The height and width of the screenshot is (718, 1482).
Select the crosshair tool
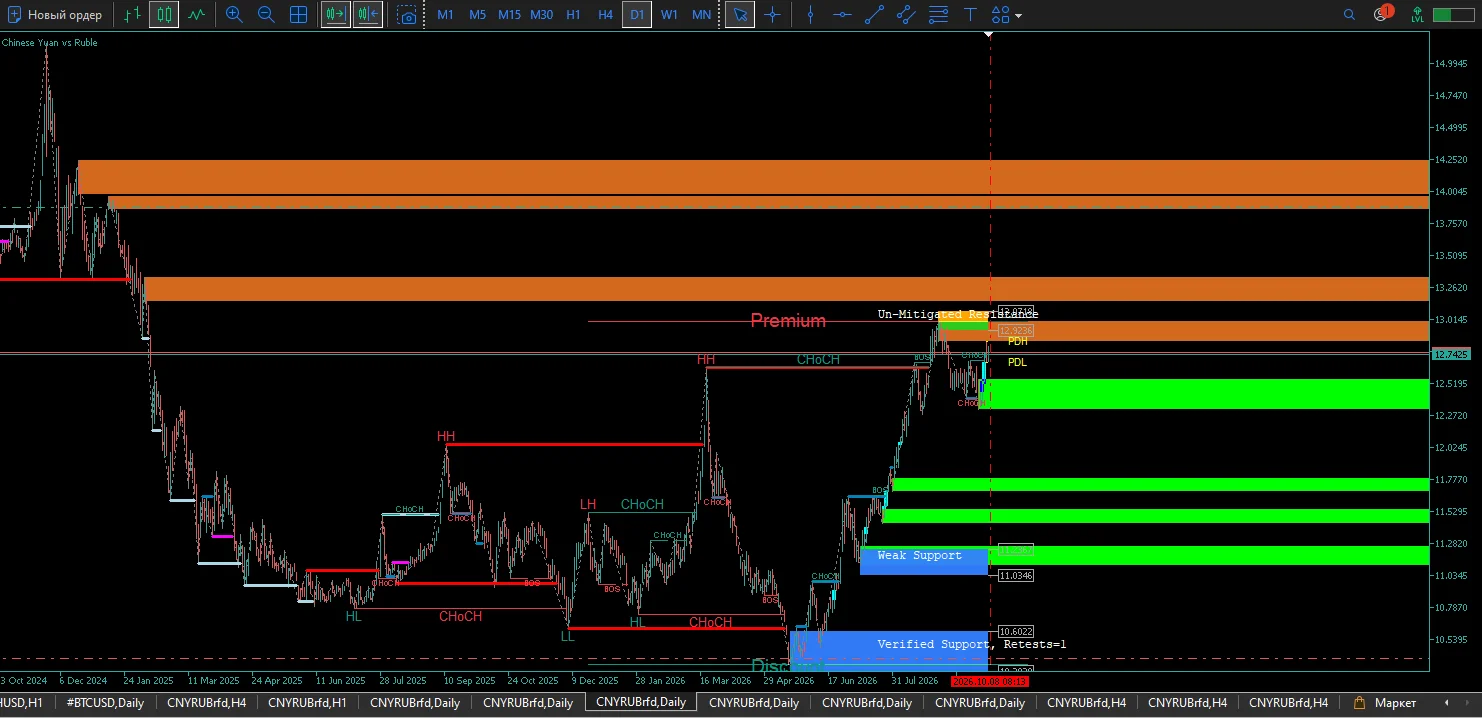point(772,15)
